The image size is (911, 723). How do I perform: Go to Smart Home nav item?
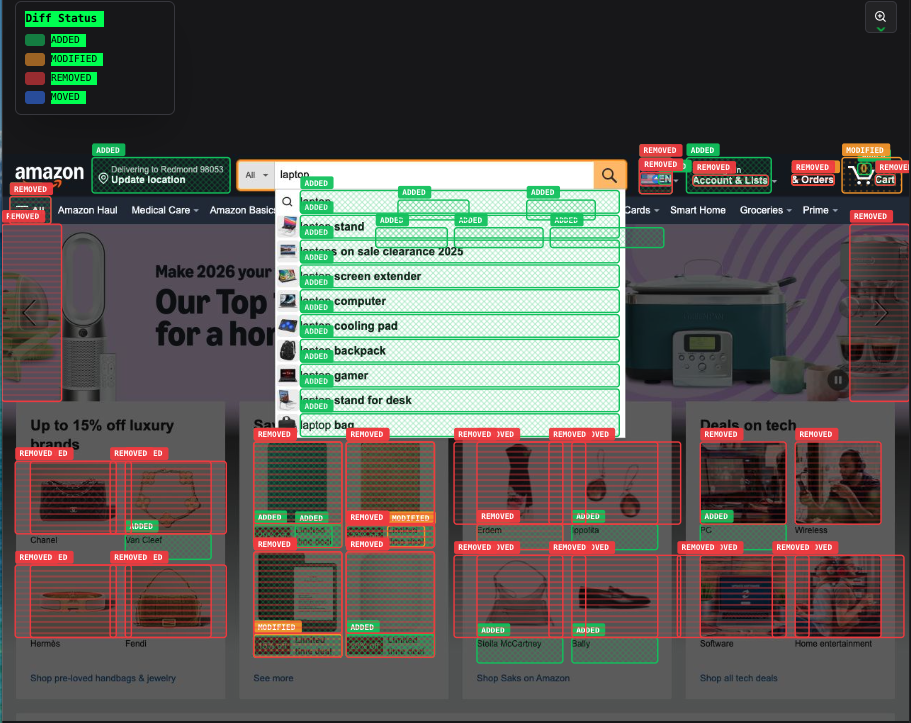[697, 211]
